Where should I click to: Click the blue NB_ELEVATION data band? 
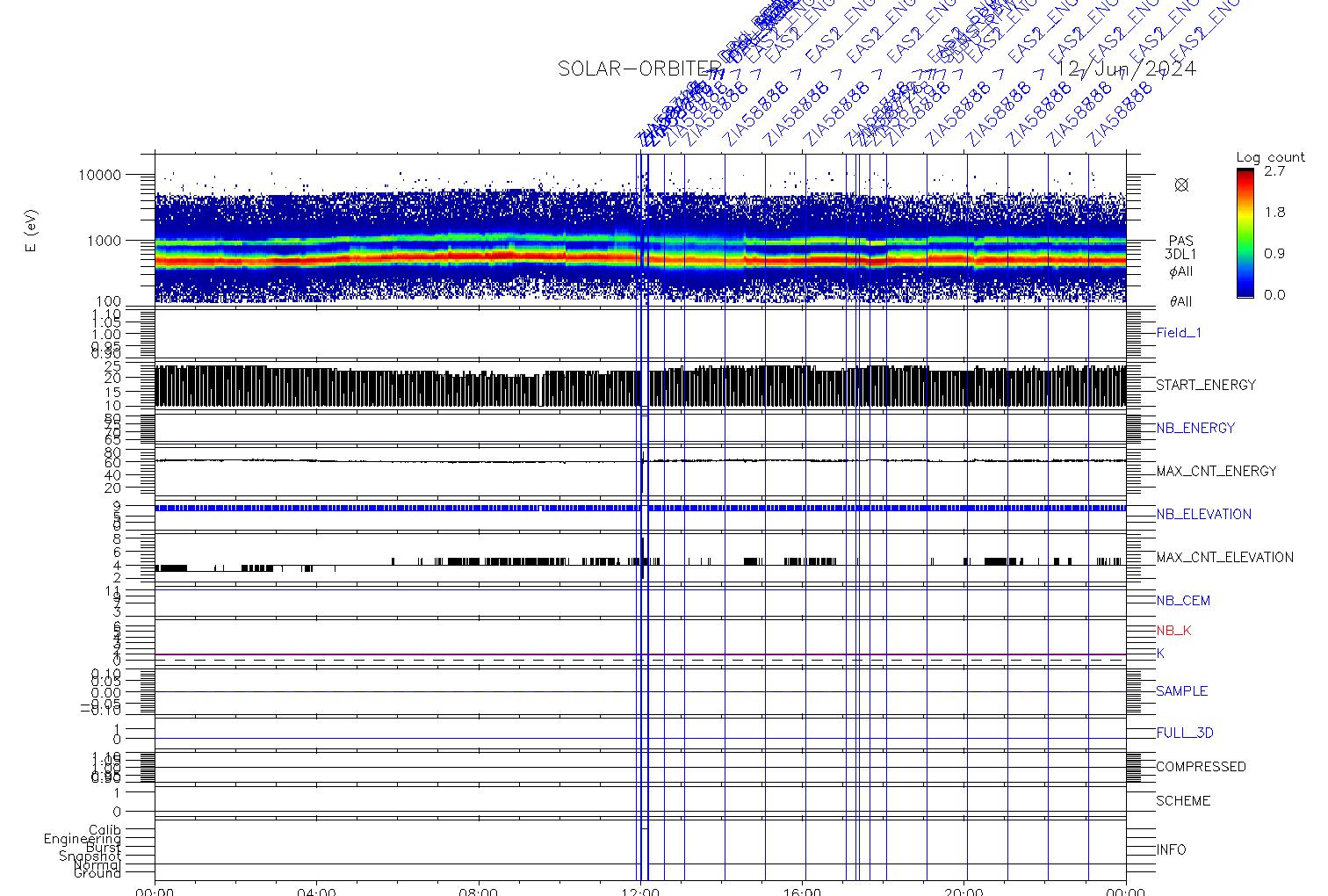[x=640, y=508]
